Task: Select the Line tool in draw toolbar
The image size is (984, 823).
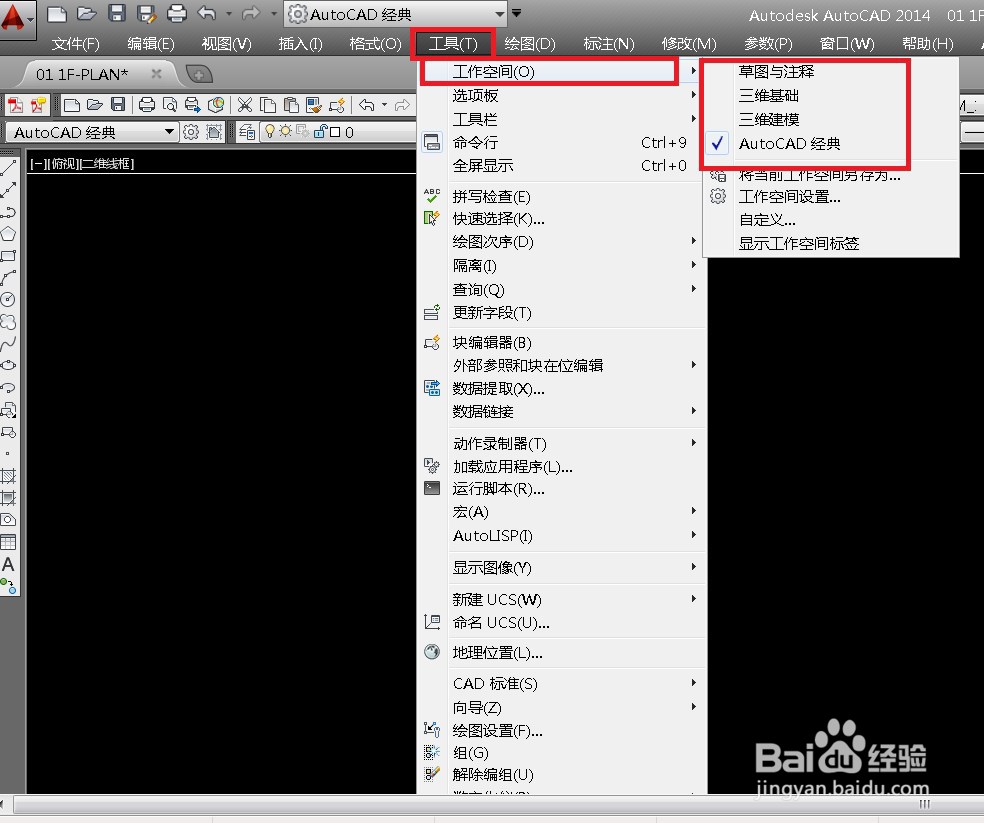Action: tap(8, 168)
